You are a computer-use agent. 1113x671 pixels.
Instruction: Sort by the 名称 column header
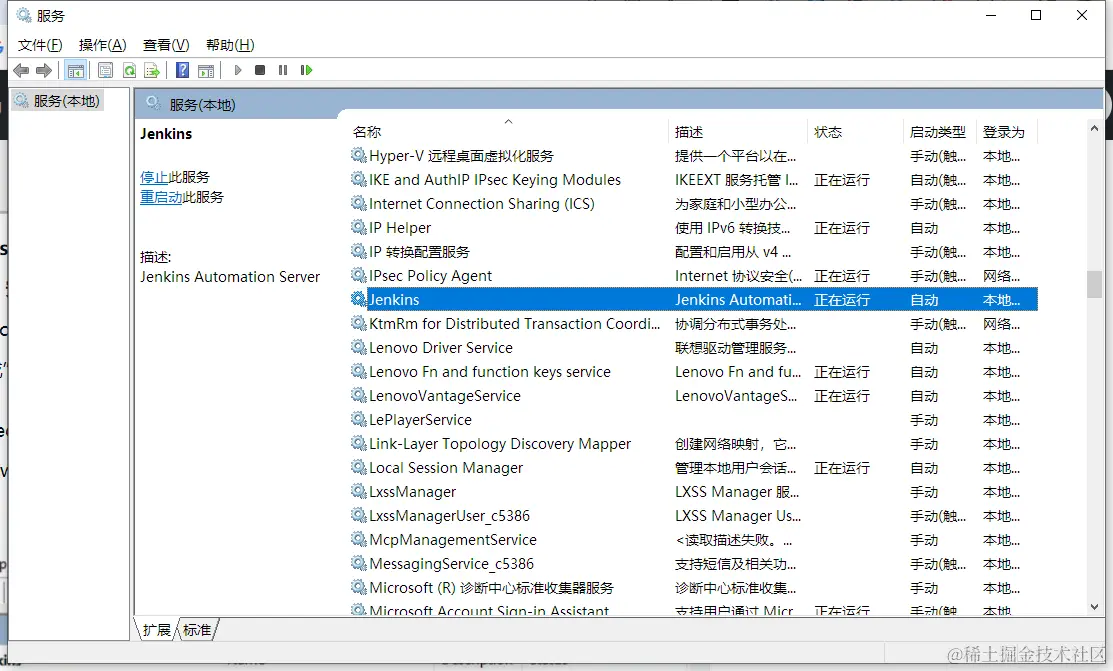[366, 131]
